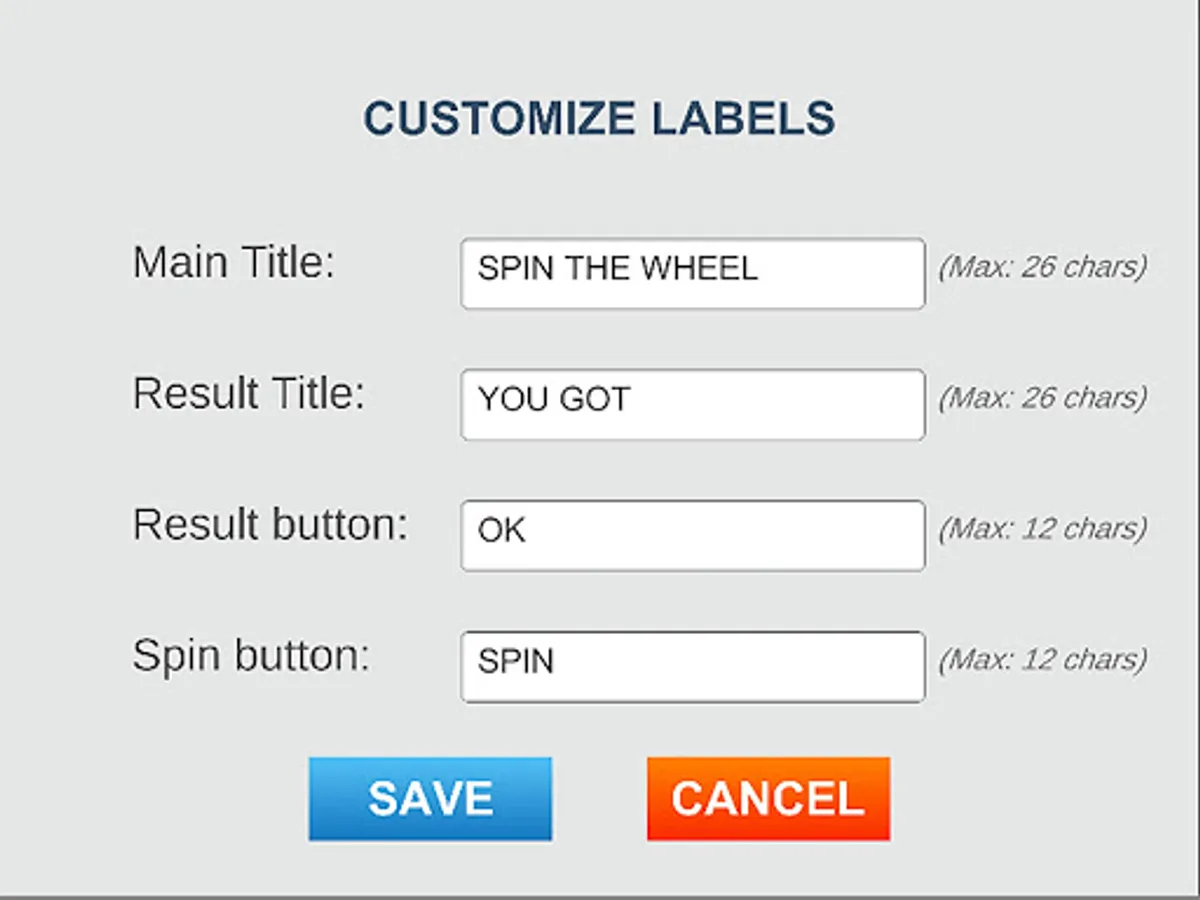Click the max chars hint beside Result button
Screen dimensions: 1200x900
click(1042, 528)
